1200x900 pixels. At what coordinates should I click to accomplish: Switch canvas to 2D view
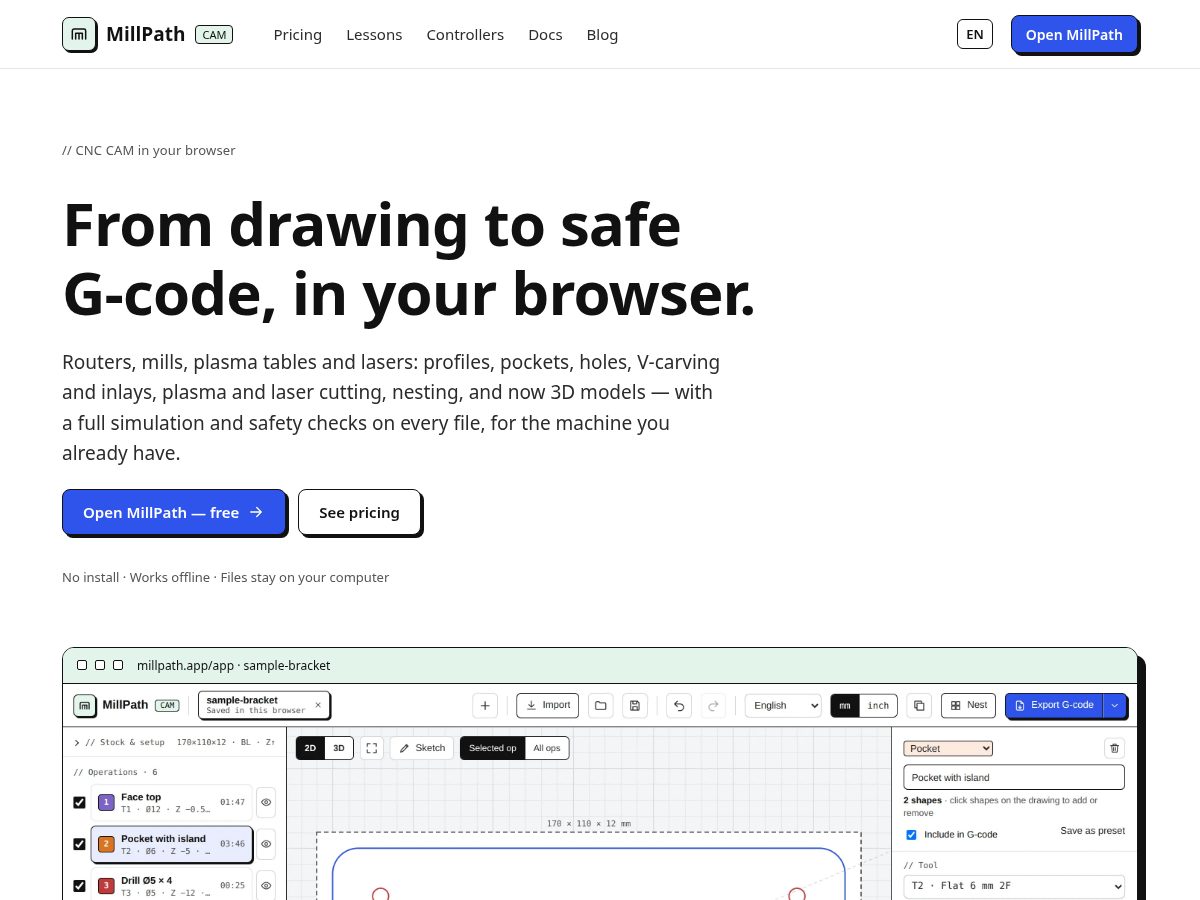pyautogui.click(x=310, y=748)
